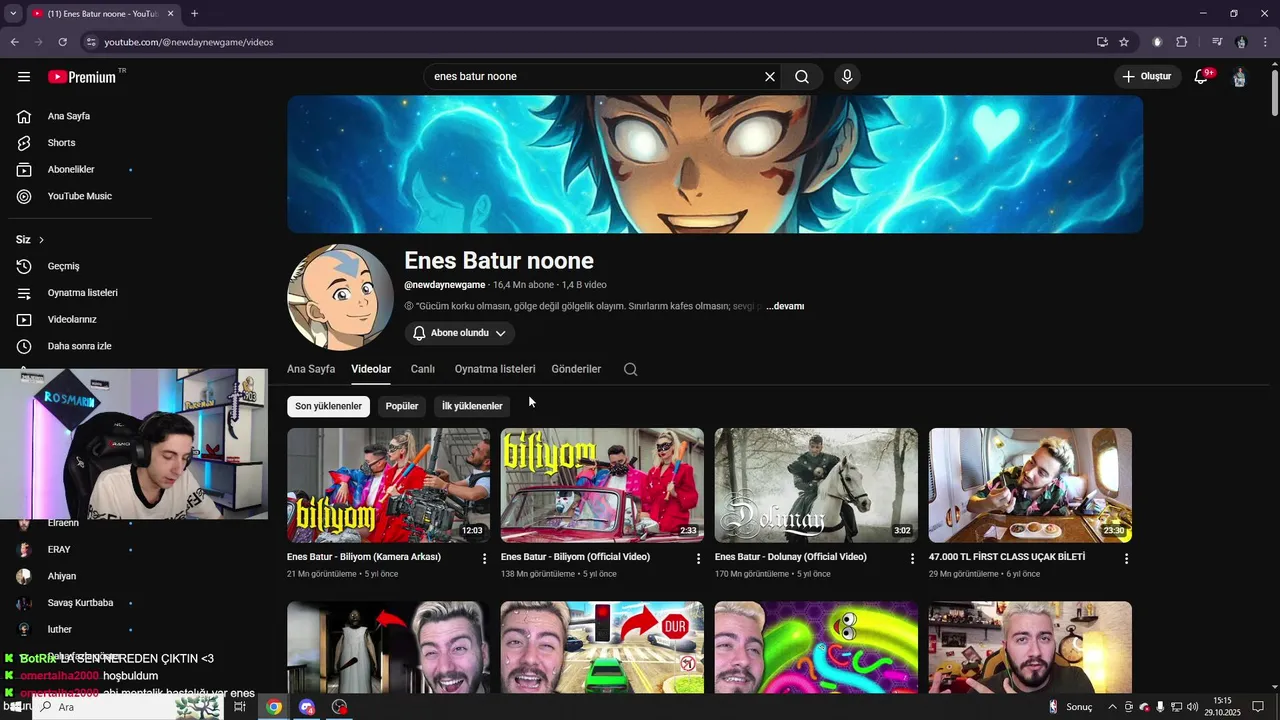Screen dimensions: 1280x720
Task: Open Chrome tab search dropdown
Action: (x=13, y=13)
